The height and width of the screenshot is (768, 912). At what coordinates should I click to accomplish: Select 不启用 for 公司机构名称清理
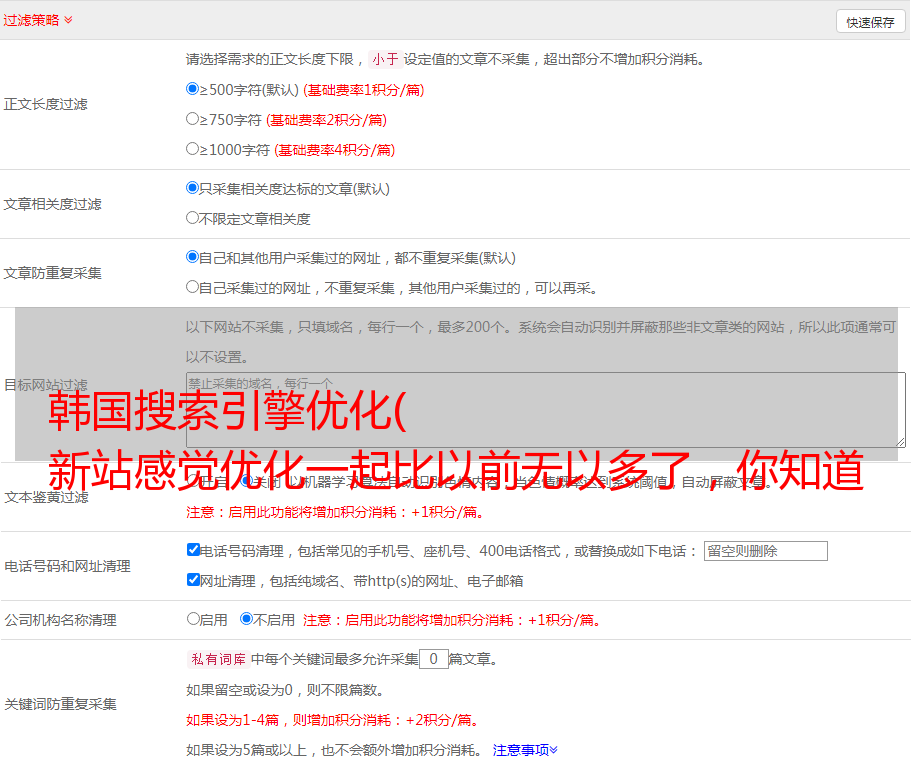click(246, 619)
